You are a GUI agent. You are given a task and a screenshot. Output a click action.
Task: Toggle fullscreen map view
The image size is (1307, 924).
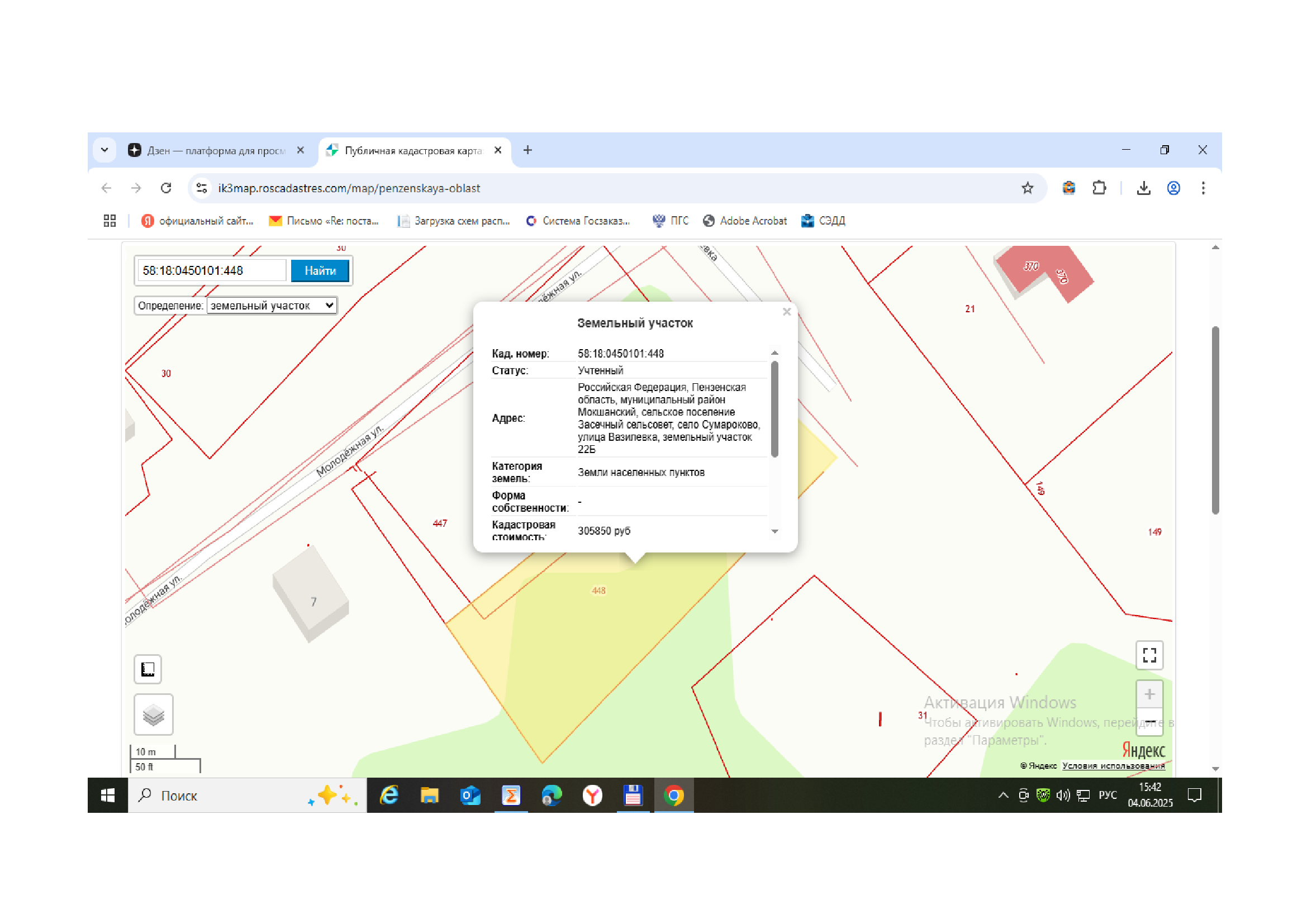coord(1149,655)
